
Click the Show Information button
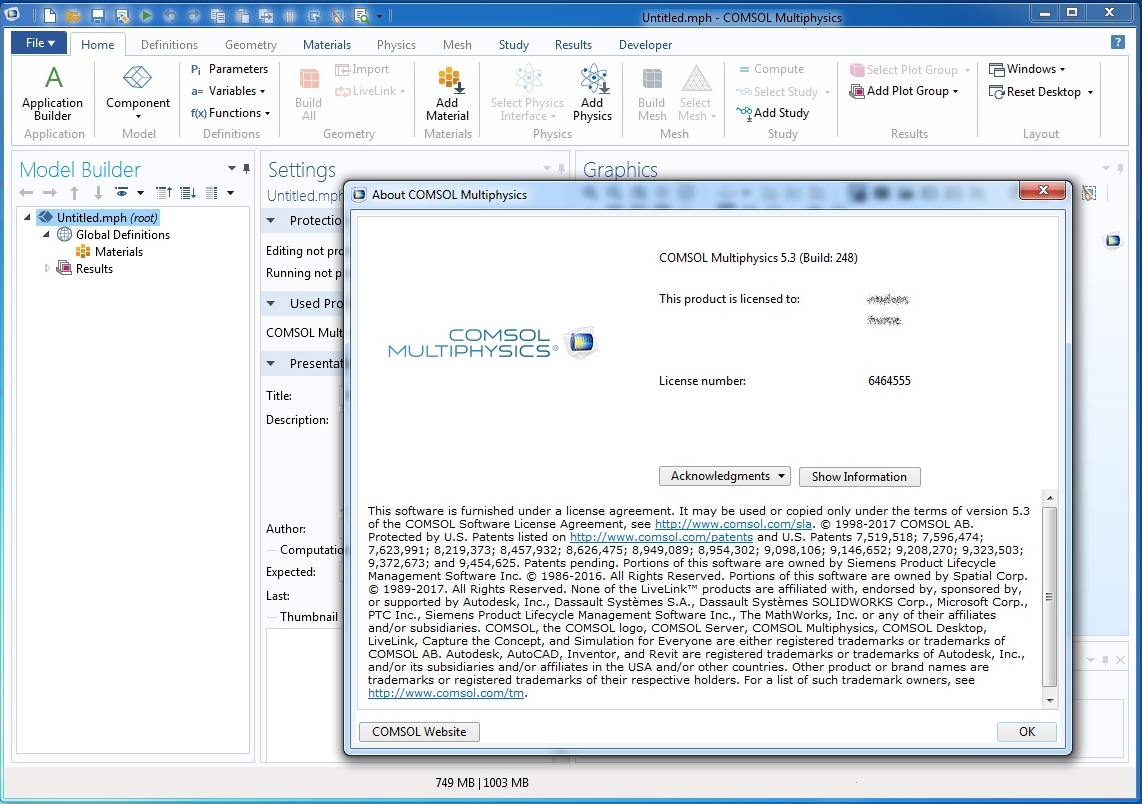[859, 476]
